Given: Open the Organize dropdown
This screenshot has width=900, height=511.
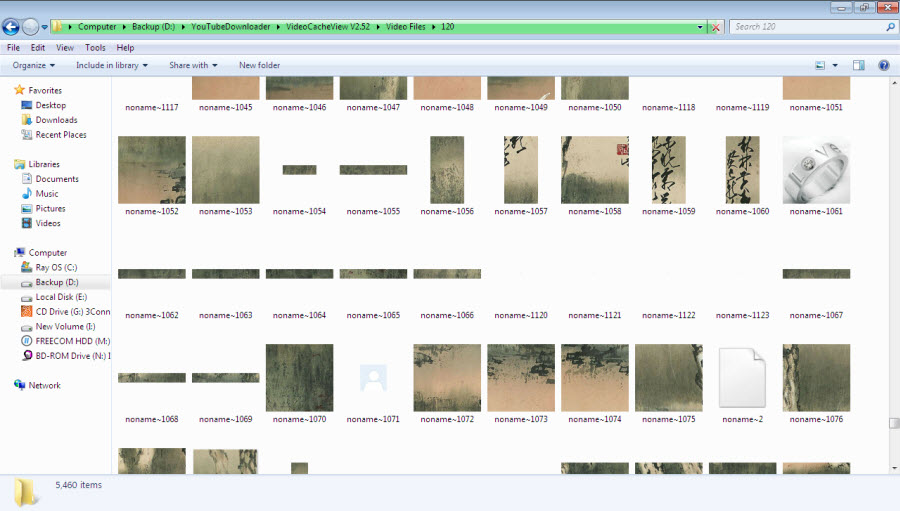Looking at the screenshot, I should click(x=34, y=65).
